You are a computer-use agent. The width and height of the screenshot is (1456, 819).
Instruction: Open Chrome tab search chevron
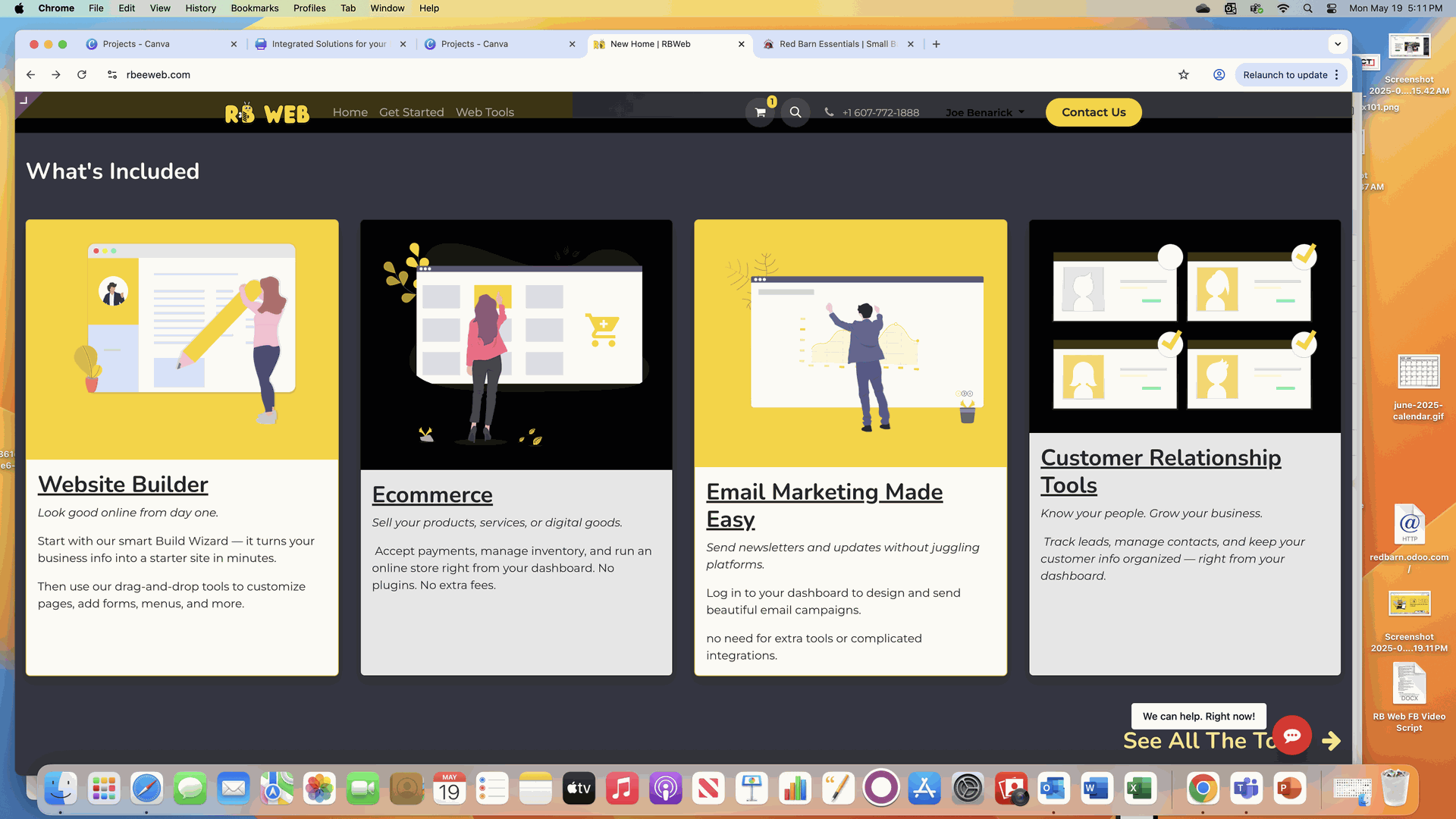pyautogui.click(x=1338, y=44)
